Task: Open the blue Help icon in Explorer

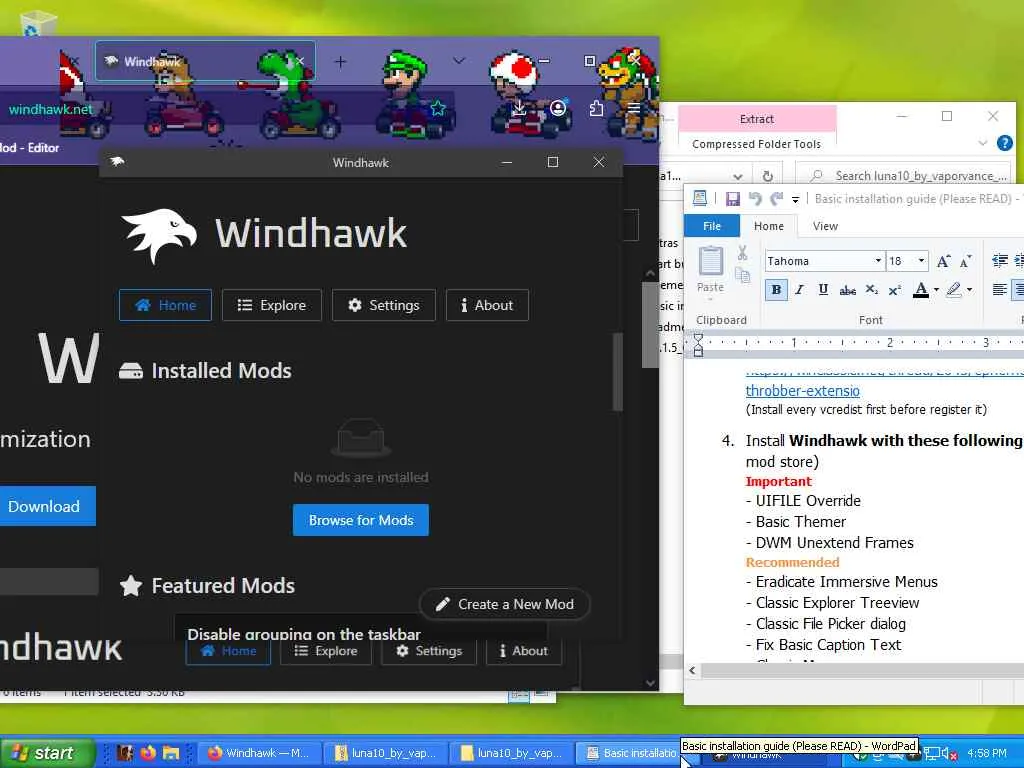Action: 1005,143
